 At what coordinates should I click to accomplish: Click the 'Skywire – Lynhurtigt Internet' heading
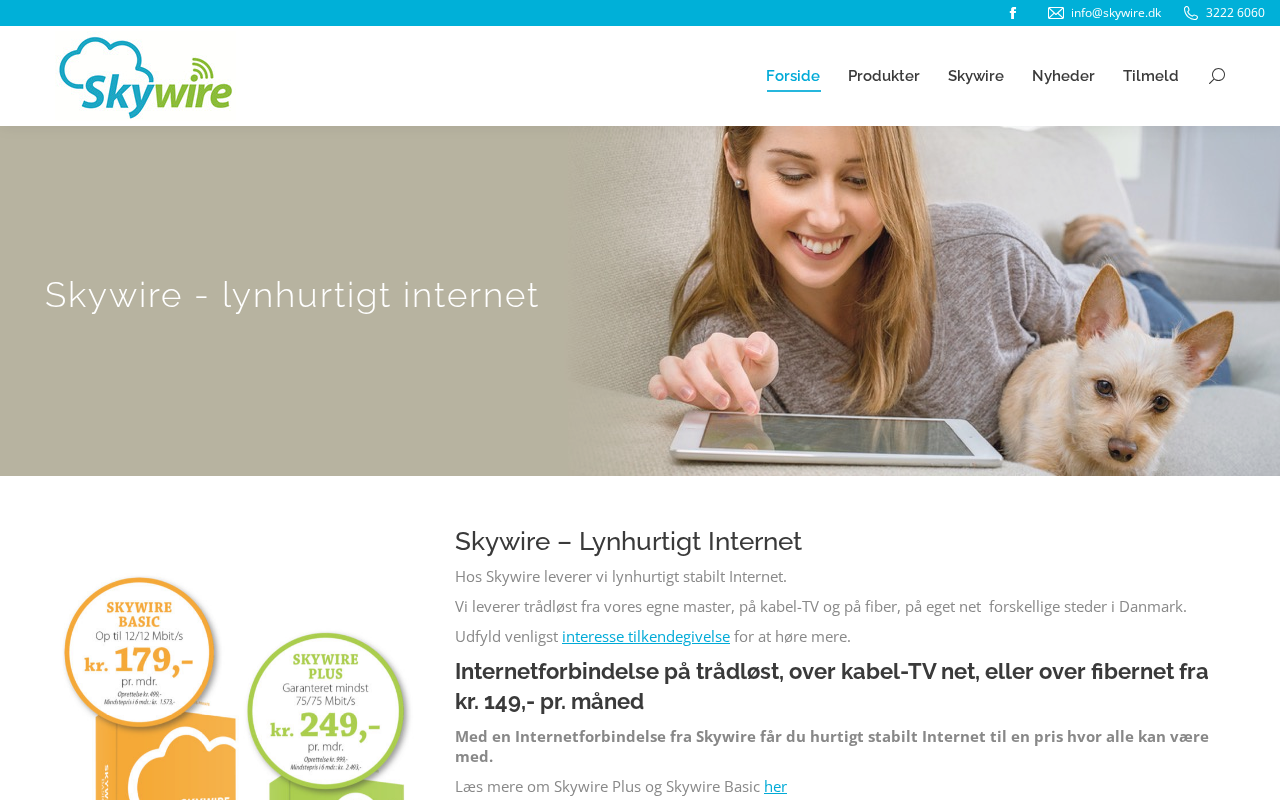pyautogui.click(x=628, y=541)
